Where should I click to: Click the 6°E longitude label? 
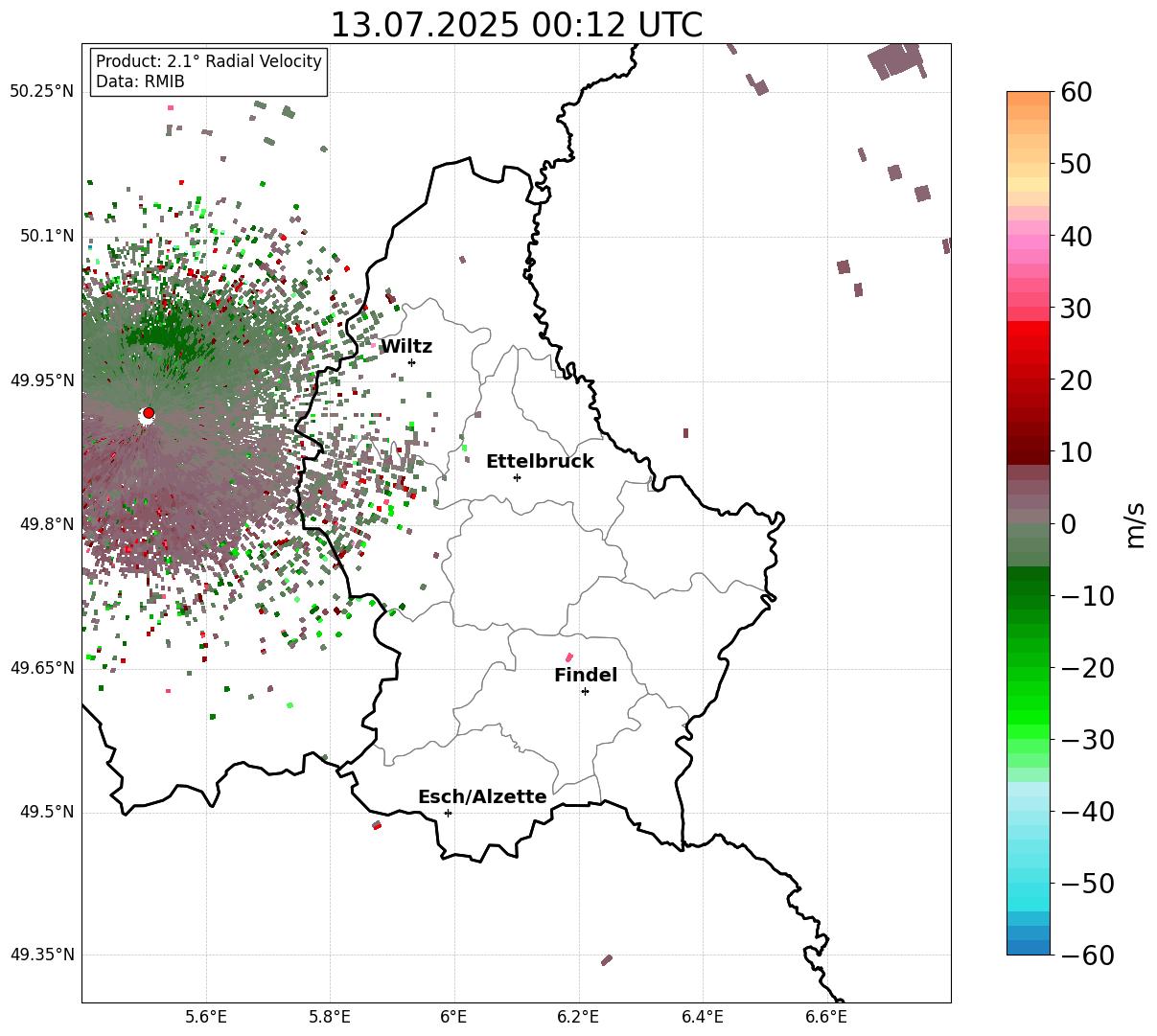coord(454,1017)
